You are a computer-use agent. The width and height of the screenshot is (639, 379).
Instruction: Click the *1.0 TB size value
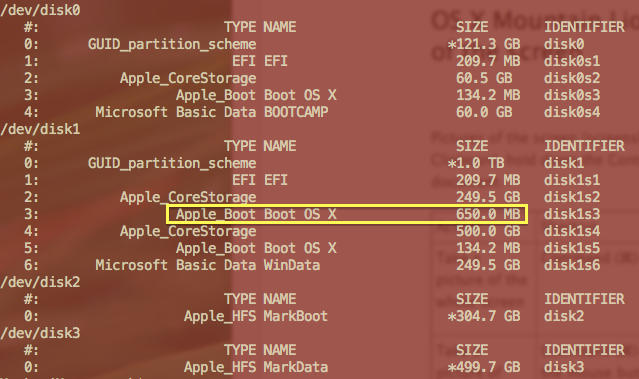pos(476,163)
